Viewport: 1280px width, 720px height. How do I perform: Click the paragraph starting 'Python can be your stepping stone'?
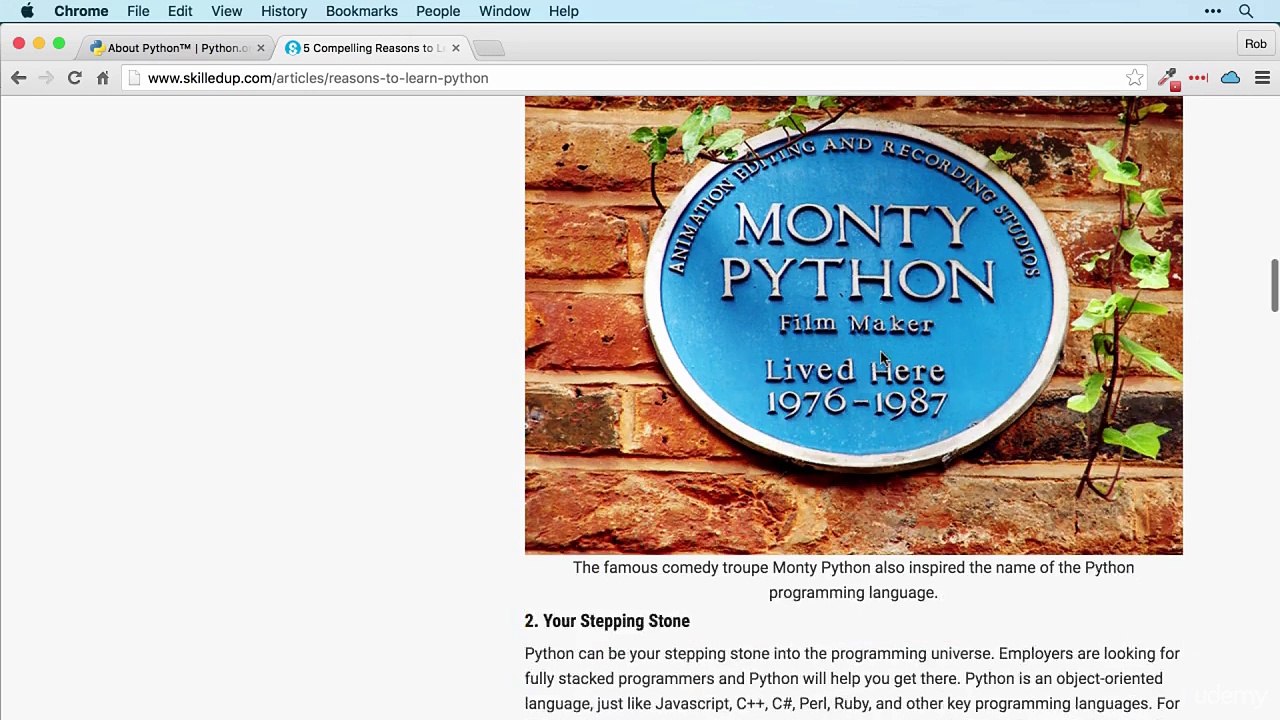[x=852, y=680]
